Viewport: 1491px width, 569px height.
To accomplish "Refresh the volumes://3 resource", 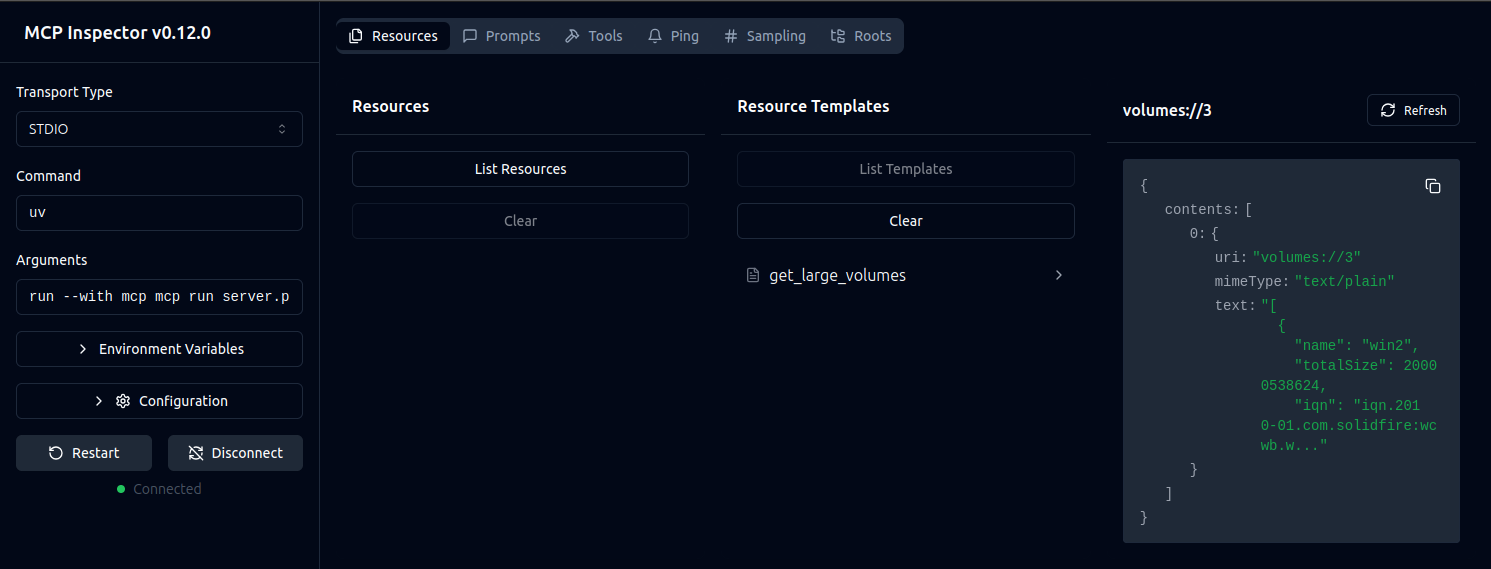I will click(x=1413, y=110).
